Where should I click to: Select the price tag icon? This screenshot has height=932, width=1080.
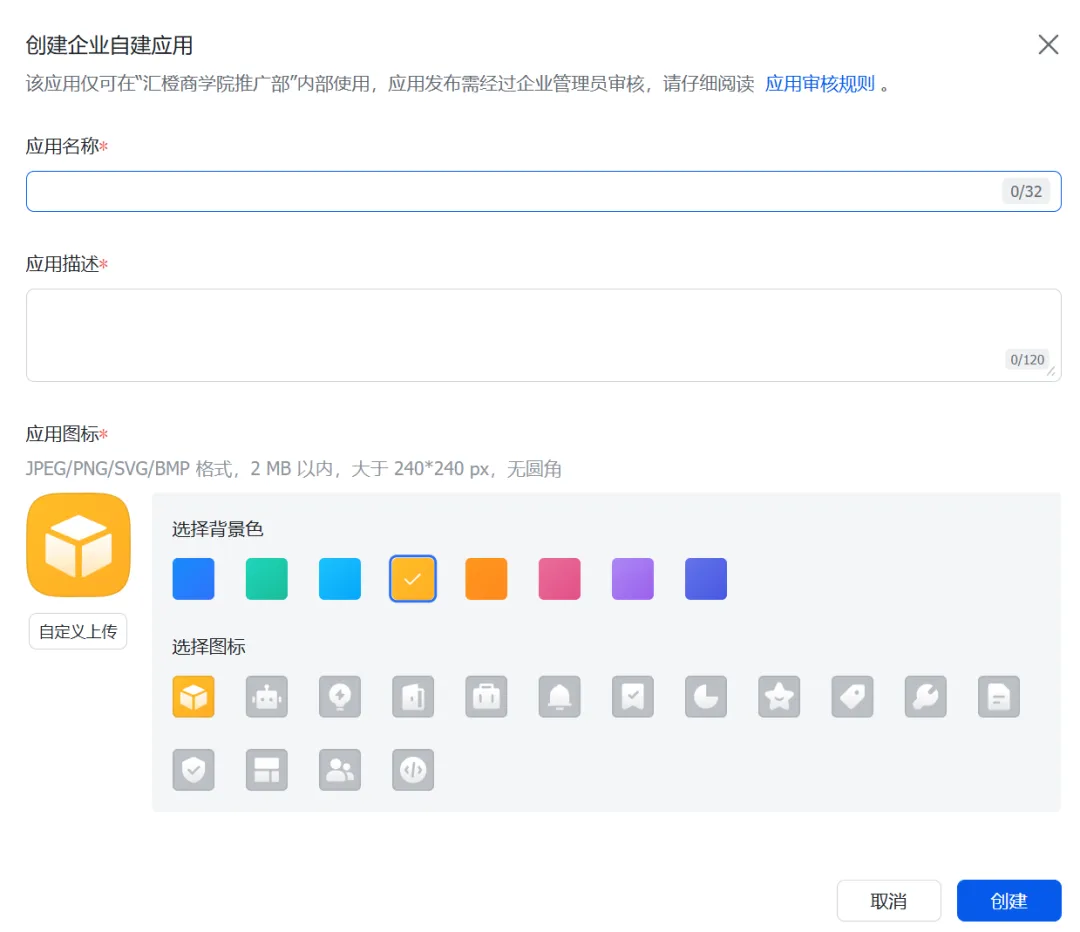point(852,697)
